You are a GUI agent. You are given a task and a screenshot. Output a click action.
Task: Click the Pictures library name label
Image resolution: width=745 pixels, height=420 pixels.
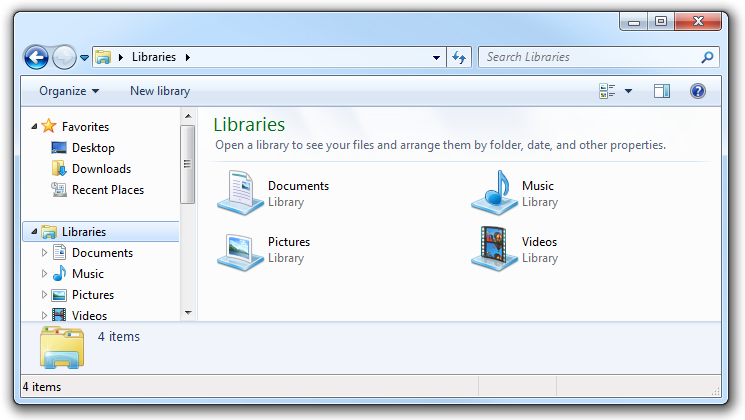tap(289, 242)
